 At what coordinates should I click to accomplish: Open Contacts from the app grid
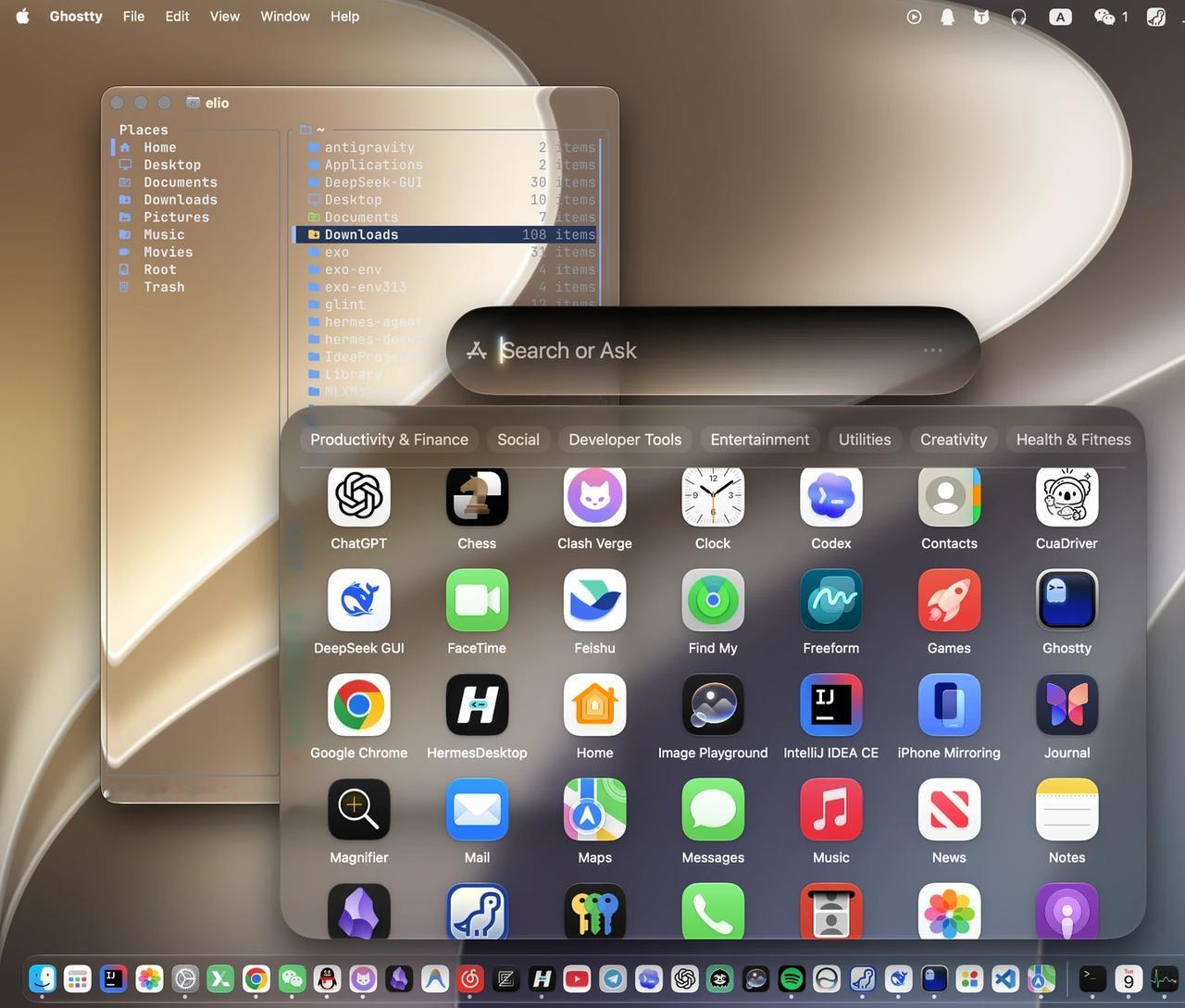[x=949, y=495]
